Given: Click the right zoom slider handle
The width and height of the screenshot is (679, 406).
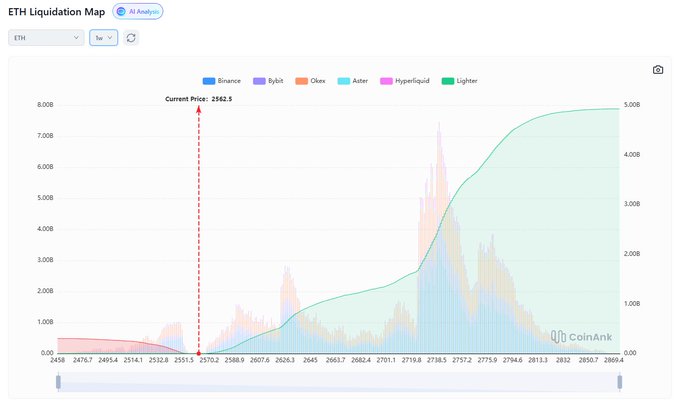Looking at the screenshot, I should tap(620, 382).
